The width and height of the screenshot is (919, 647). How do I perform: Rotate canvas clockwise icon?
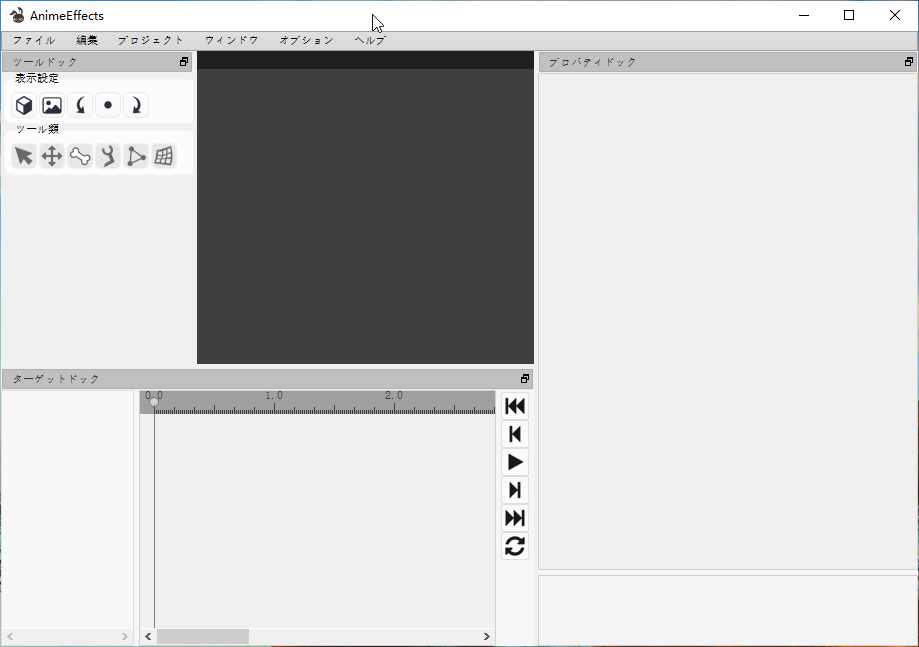pyautogui.click(x=136, y=105)
